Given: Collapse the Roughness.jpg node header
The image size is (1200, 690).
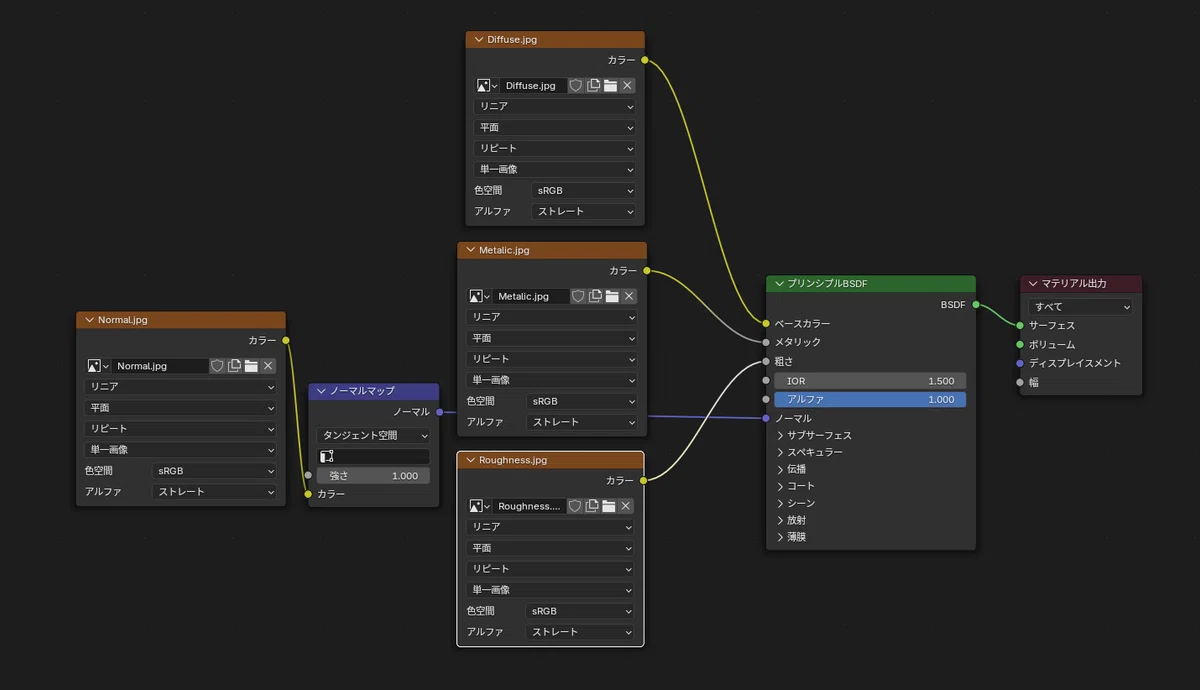Looking at the screenshot, I should click(x=470, y=460).
